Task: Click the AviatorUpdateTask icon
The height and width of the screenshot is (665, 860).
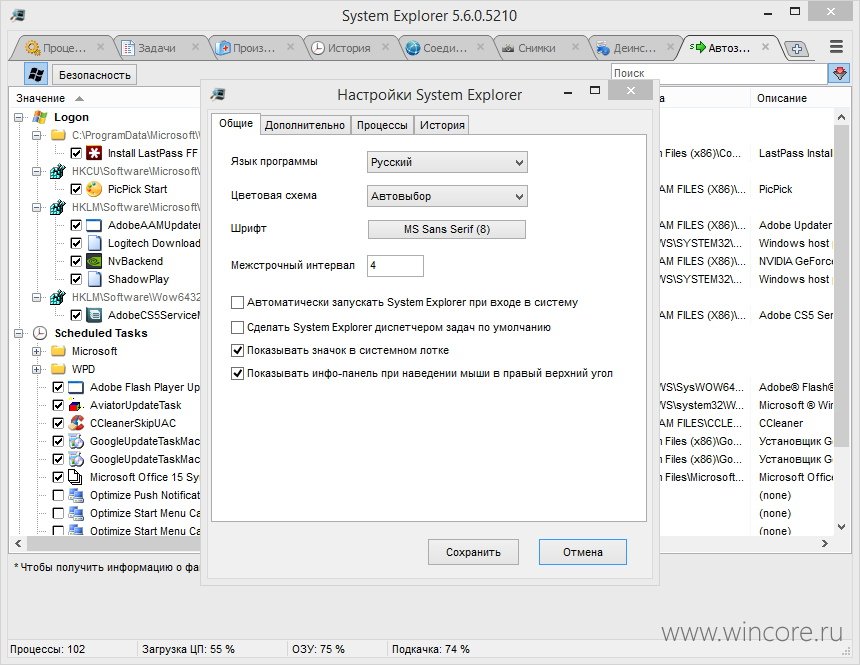Action: [76, 405]
